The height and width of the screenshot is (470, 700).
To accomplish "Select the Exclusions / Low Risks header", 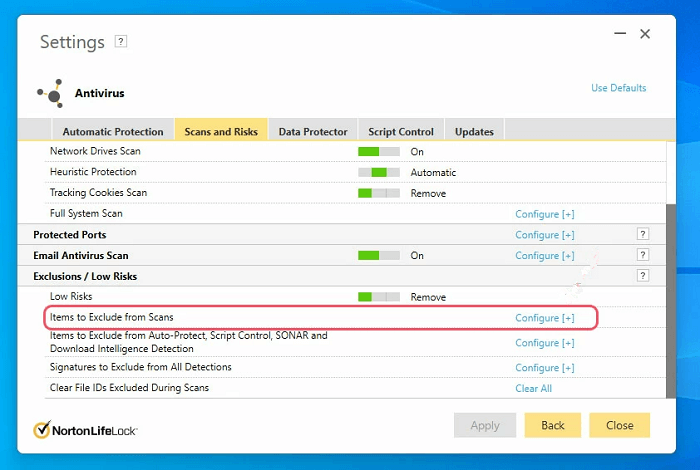I will tap(85, 276).
